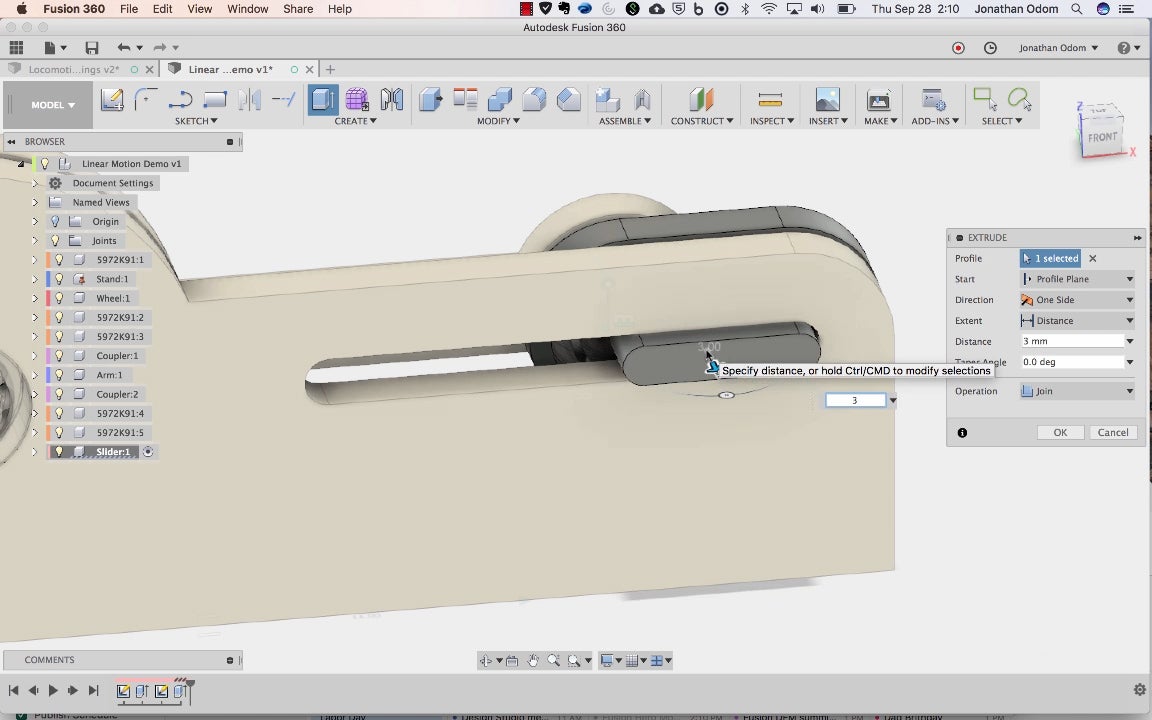This screenshot has height=720, width=1152.
Task: Show the Origin folder via bulb
Action: pos(55,221)
